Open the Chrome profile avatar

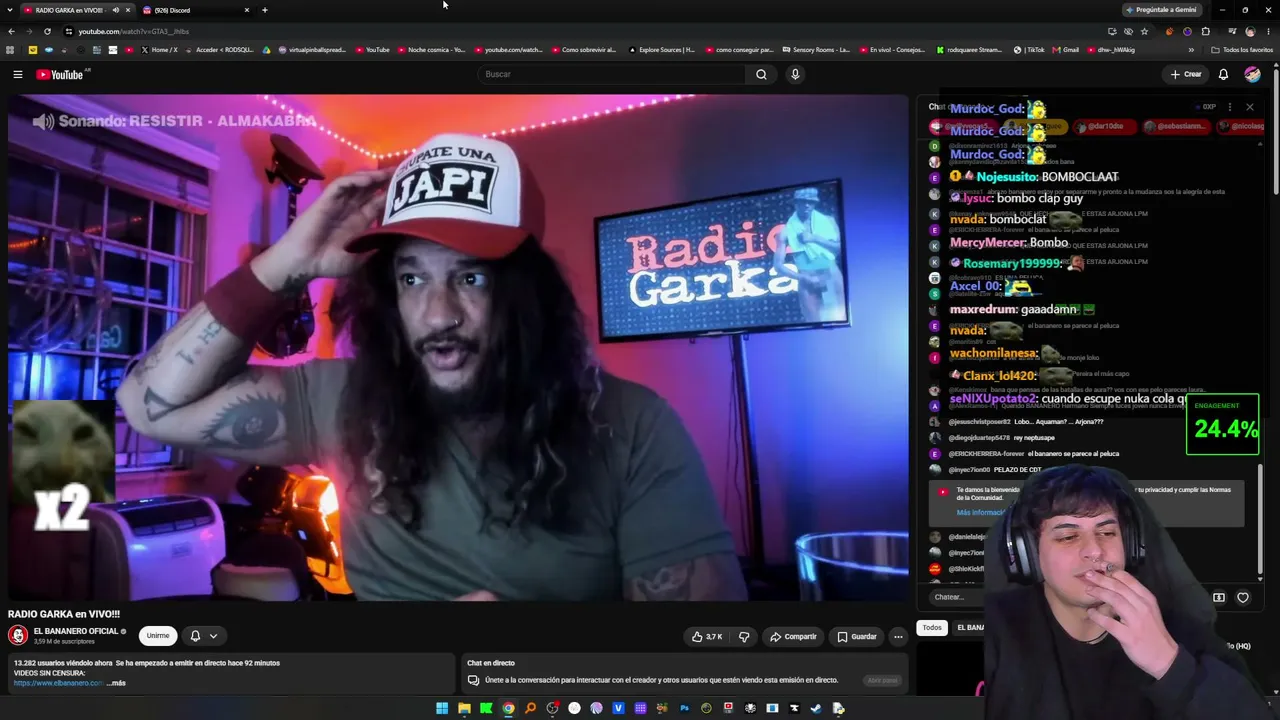(x=1250, y=31)
